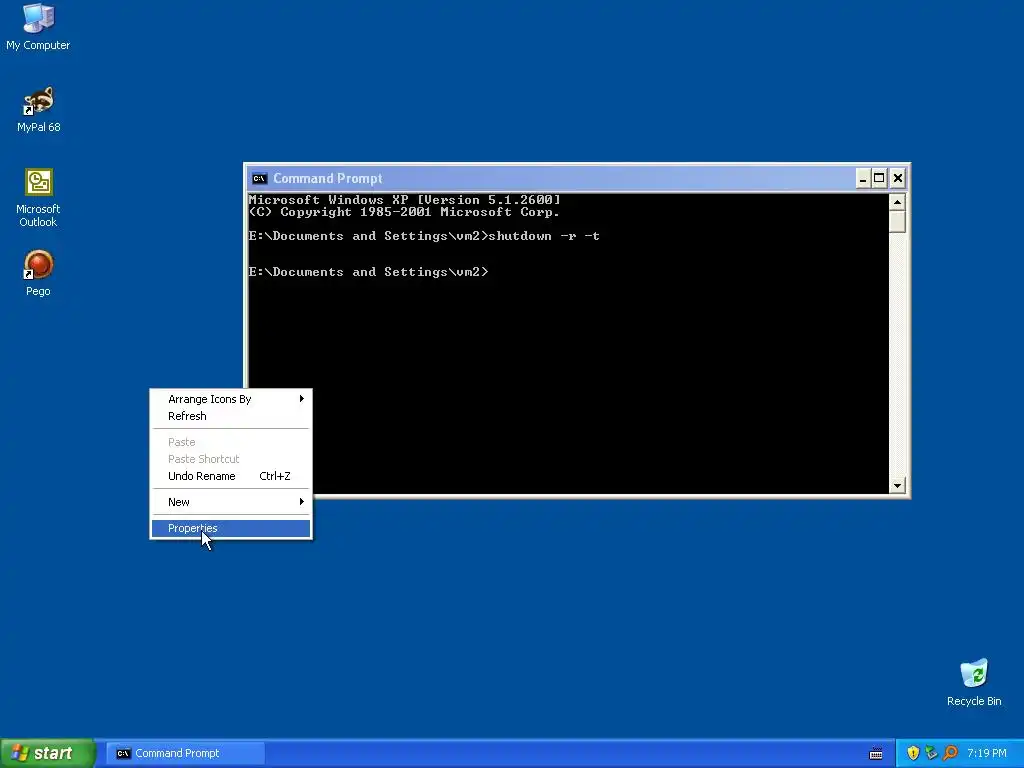Click the Safely Remove Hardware tray icon
Screen dimensions: 1024x768
click(931, 753)
